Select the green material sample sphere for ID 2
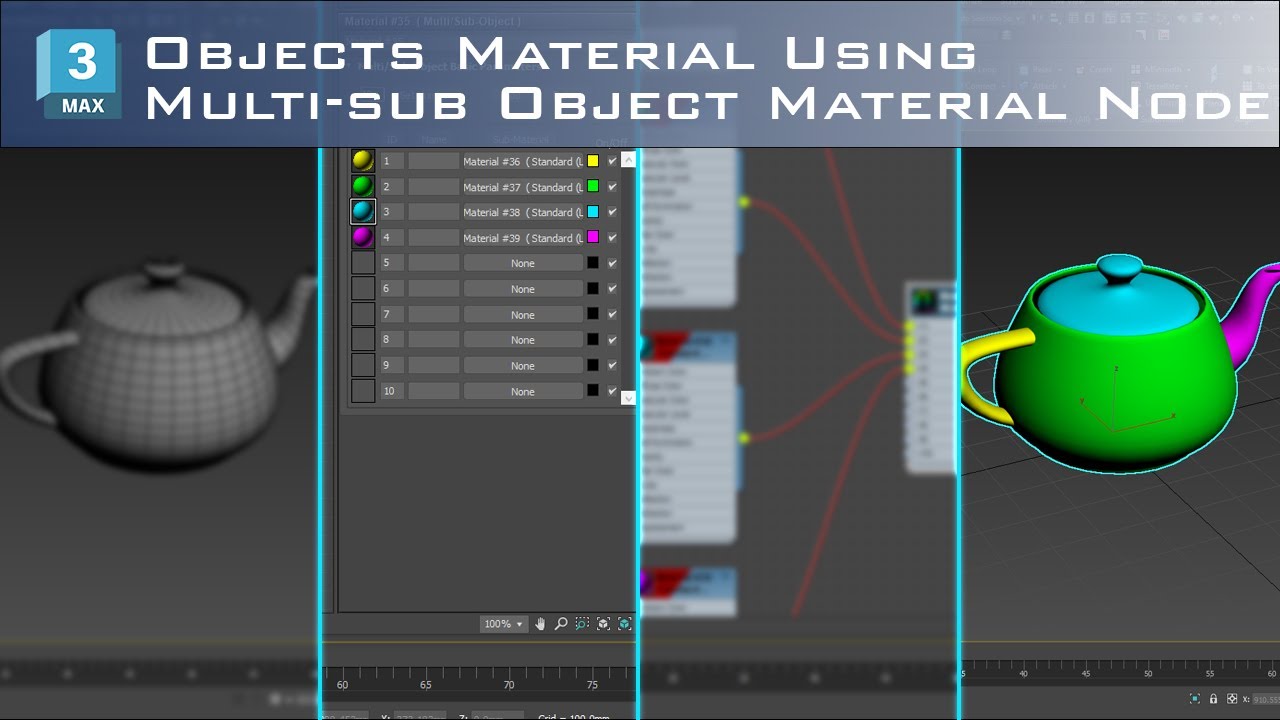 (x=363, y=186)
